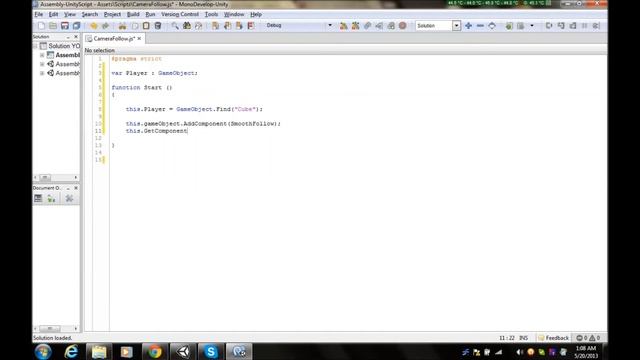The image size is (640, 360).
Task: Open the Build menu
Action: click(133, 14)
